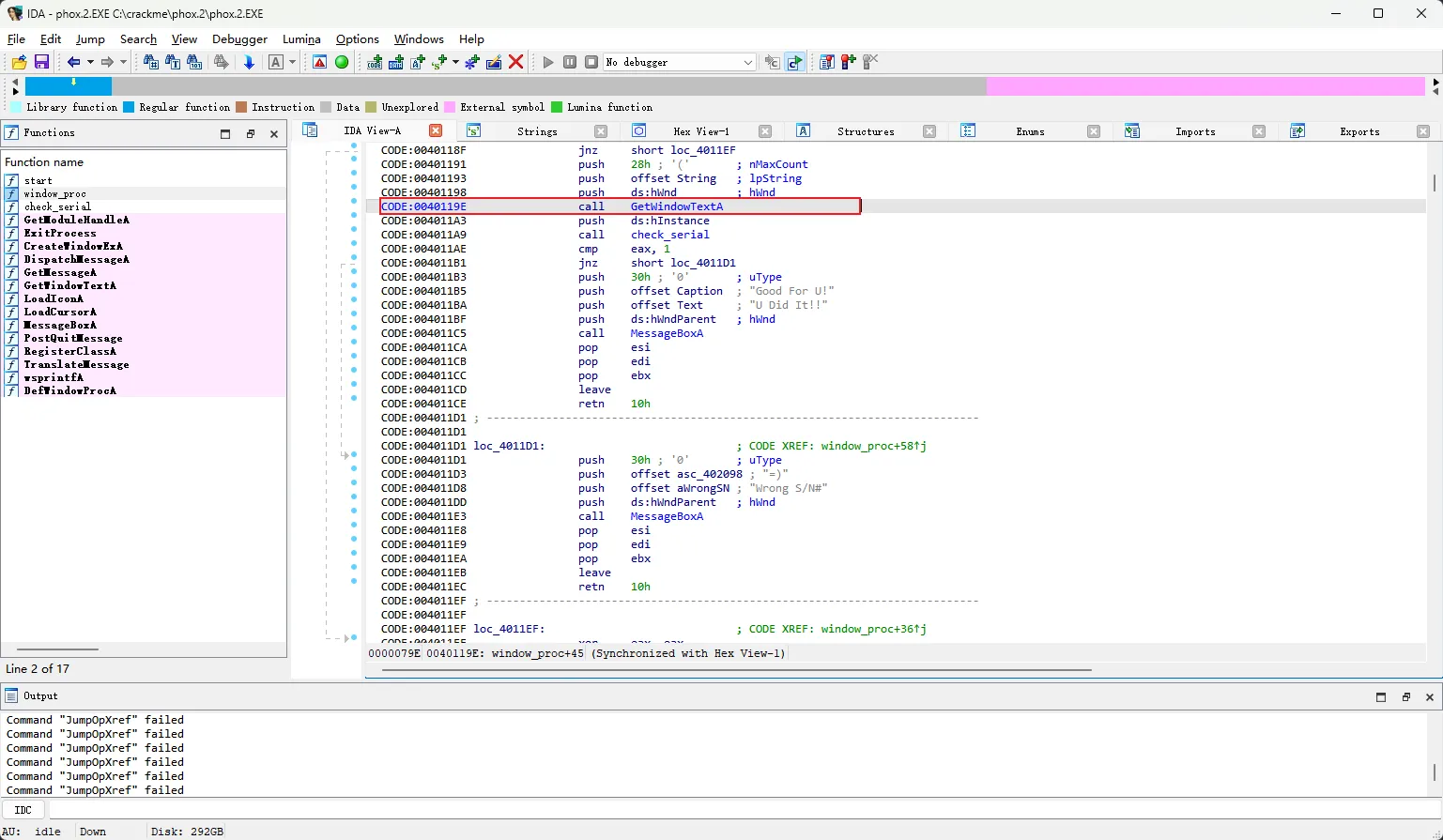Select wsprintfA in Functions list
This screenshot has width=1443, height=840.
click(54, 377)
